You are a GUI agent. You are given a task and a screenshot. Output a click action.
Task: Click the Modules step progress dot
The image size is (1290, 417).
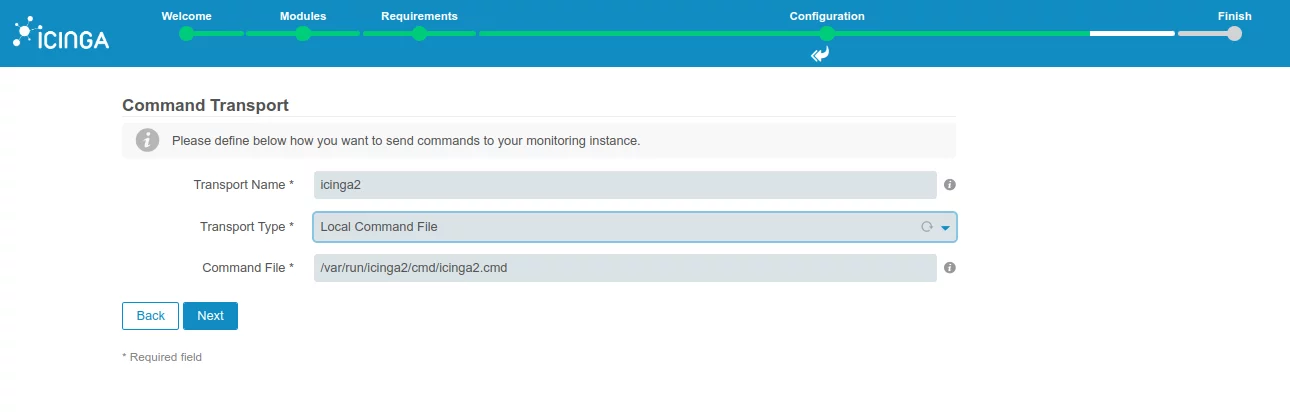[x=303, y=34]
